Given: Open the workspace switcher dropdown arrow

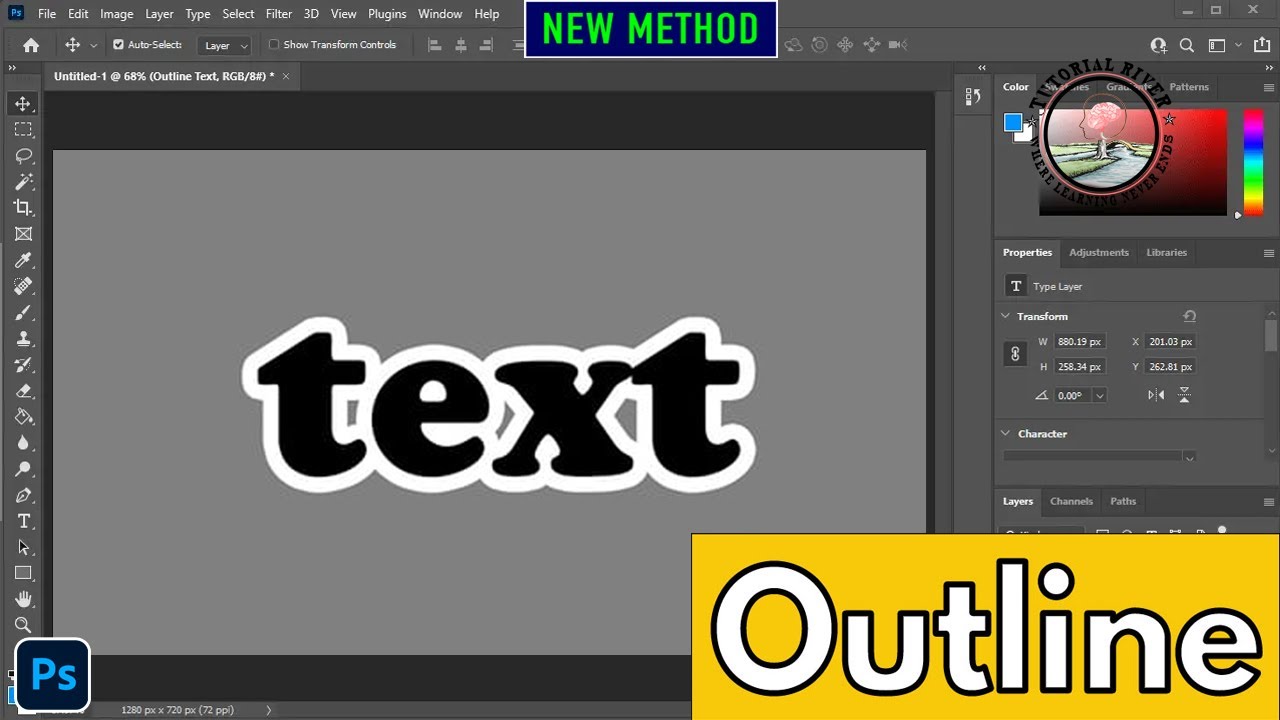Looking at the screenshot, I should [1238, 45].
